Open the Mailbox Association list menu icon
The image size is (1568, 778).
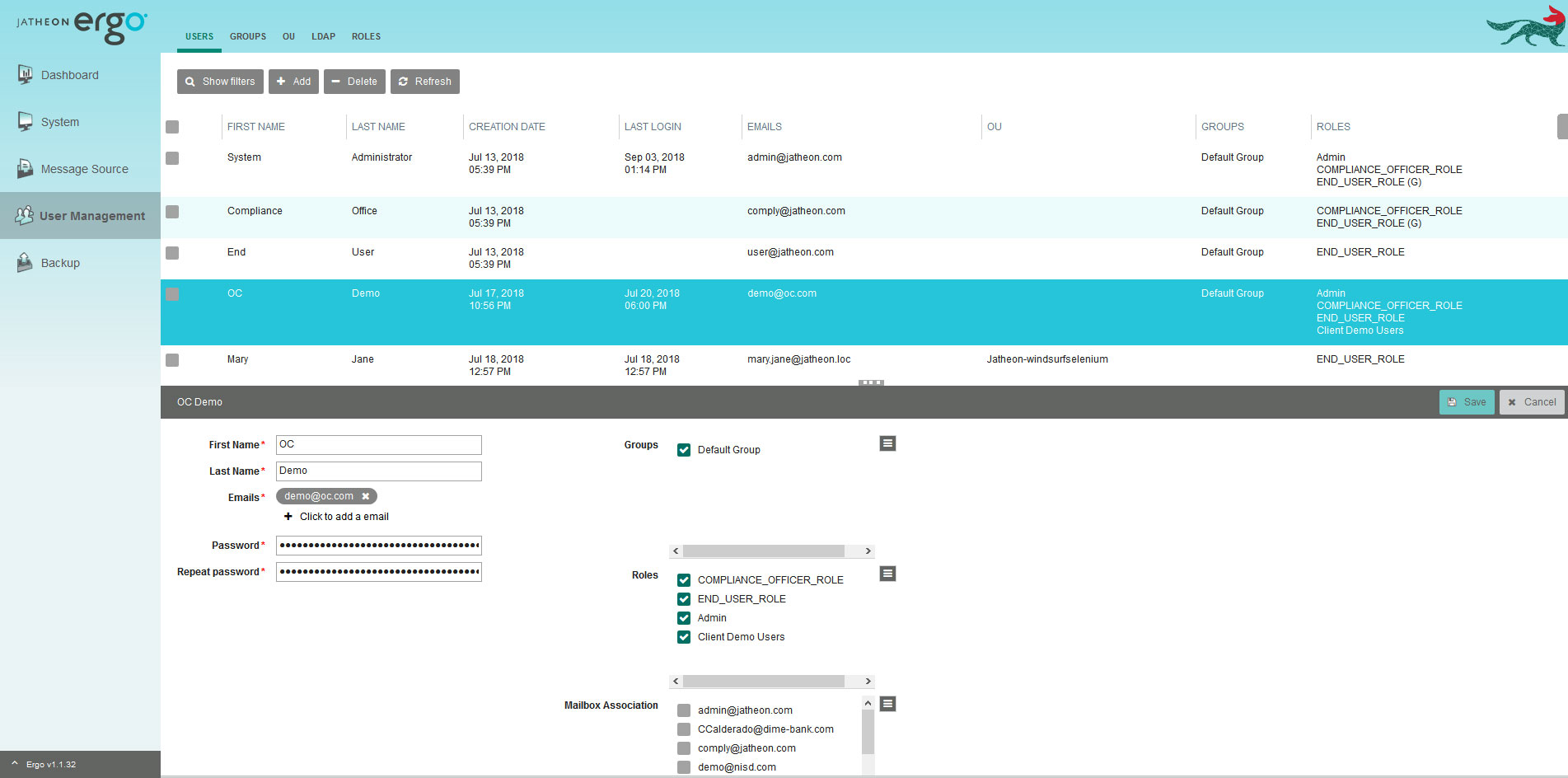887,704
